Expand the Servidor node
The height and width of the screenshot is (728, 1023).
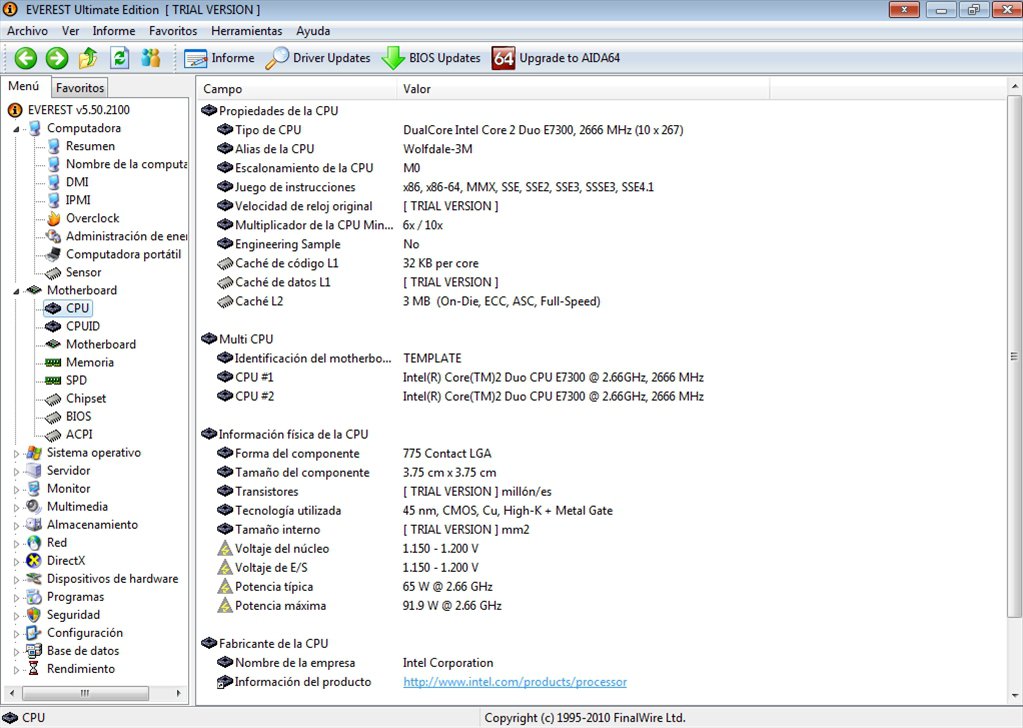[16, 471]
